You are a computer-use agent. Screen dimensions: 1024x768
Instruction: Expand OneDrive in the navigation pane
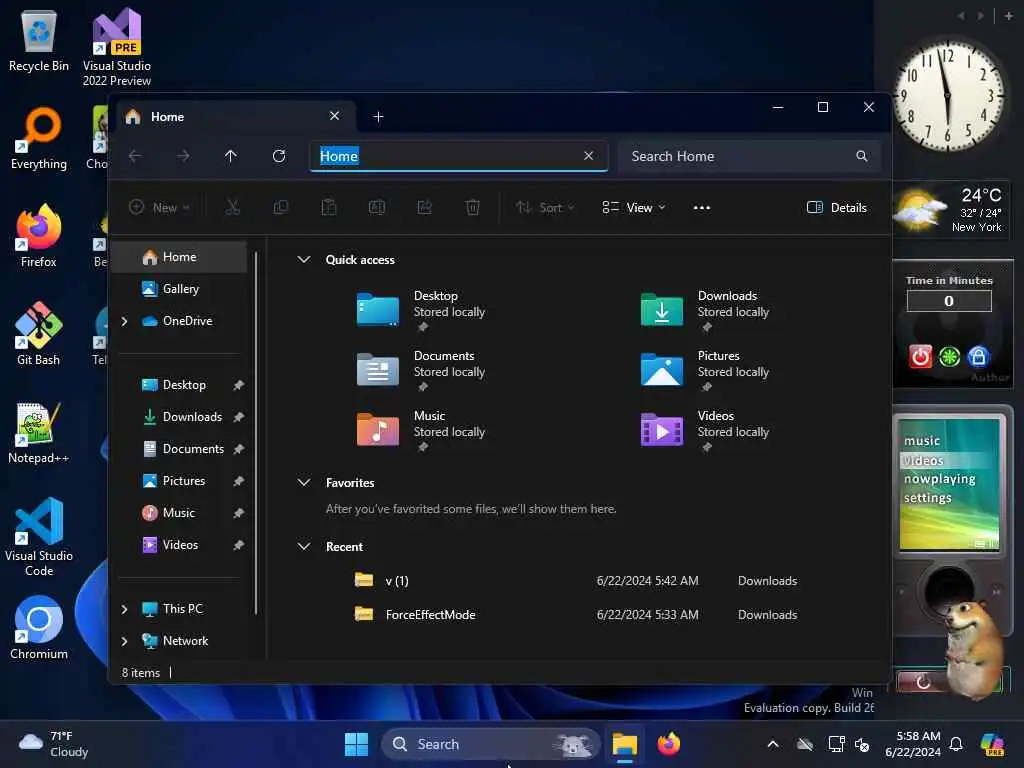coord(124,321)
